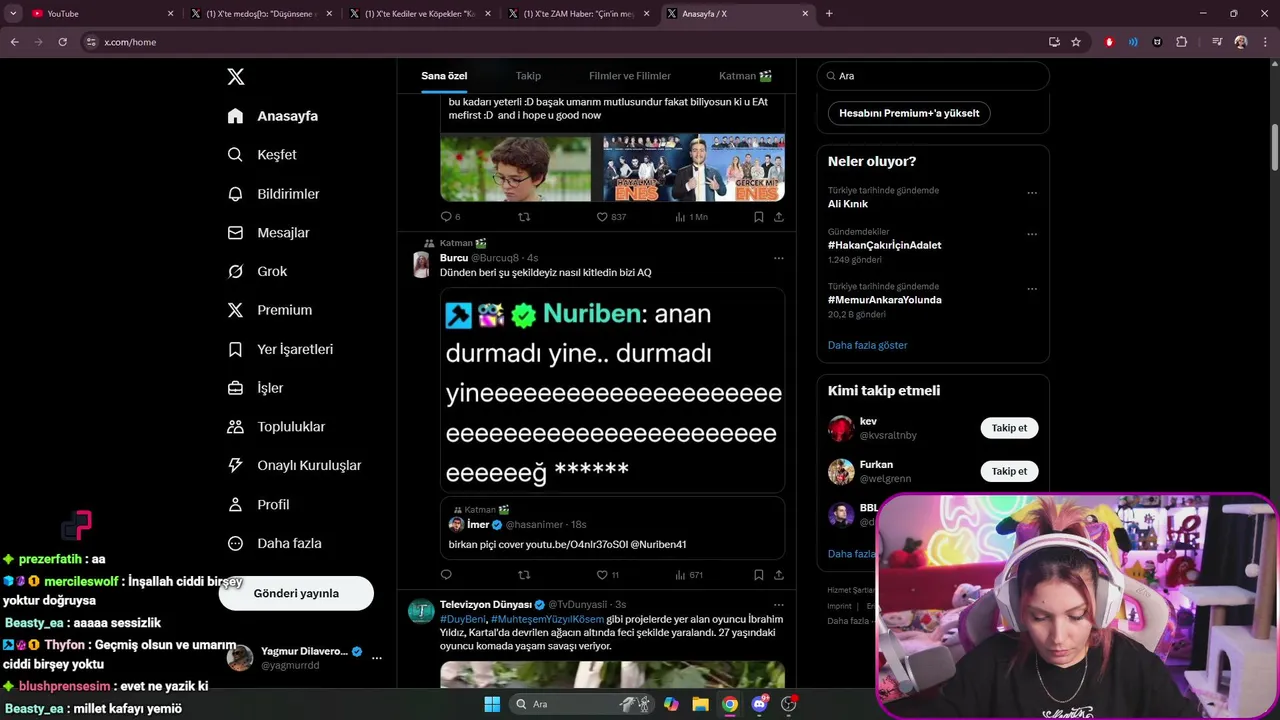Open Onaylı Kuruluşlar
The height and width of the screenshot is (720, 1280).
[x=294, y=465]
